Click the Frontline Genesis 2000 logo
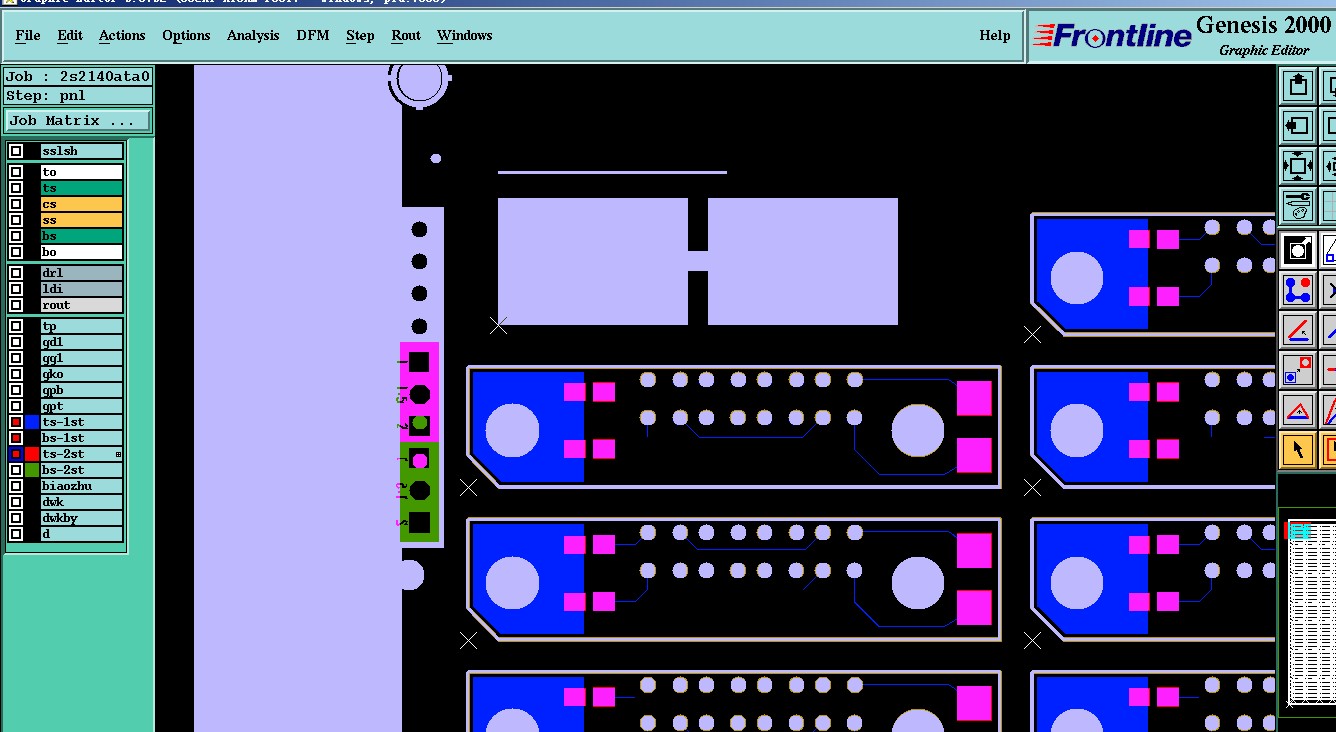The width and height of the screenshot is (1336, 732). point(1182,36)
